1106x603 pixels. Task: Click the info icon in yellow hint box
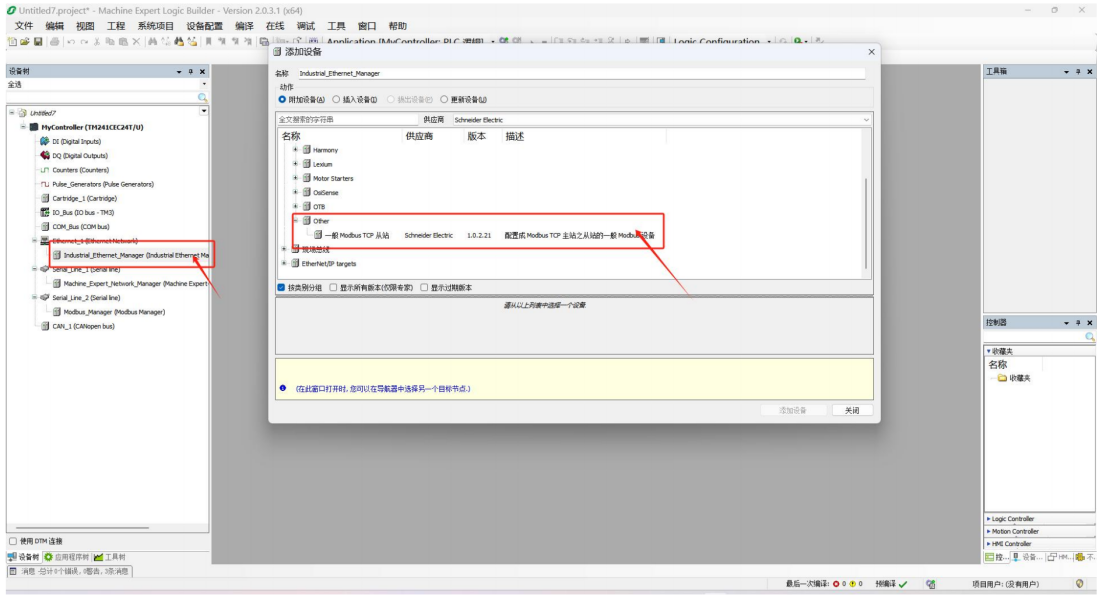tap(283, 388)
